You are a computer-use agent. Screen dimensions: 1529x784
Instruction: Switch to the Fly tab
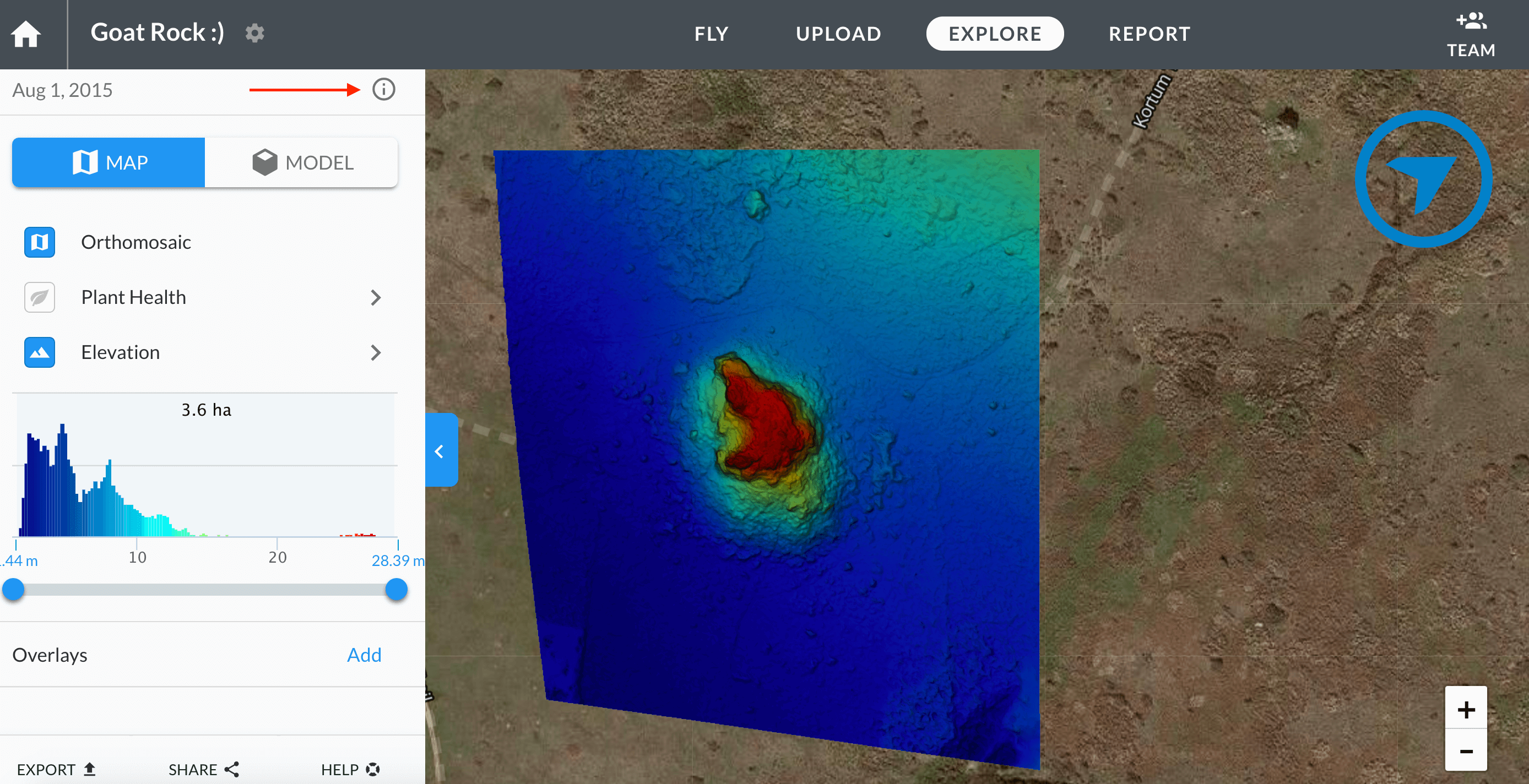pos(712,34)
